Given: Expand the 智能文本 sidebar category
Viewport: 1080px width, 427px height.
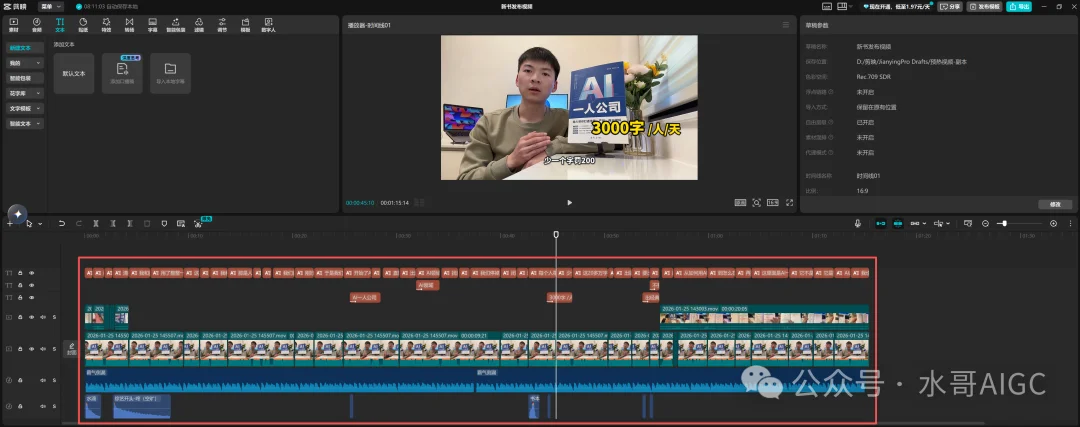Looking at the screenshot, I should click(x=25, y=123).
